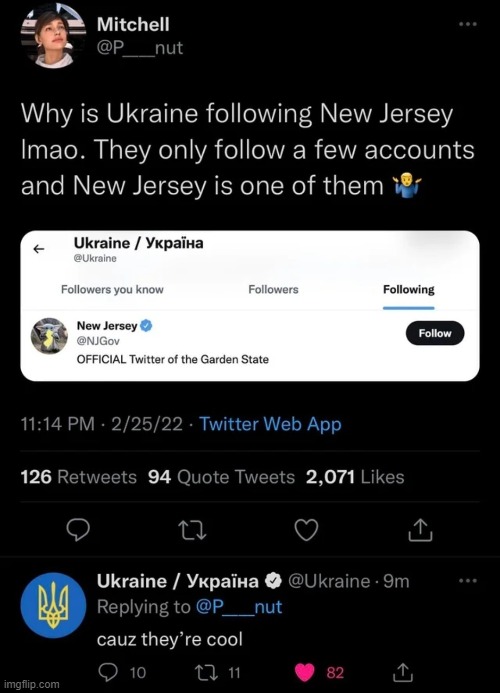Select the Following tab
The image size is (500, 693).
pos(408,289)
